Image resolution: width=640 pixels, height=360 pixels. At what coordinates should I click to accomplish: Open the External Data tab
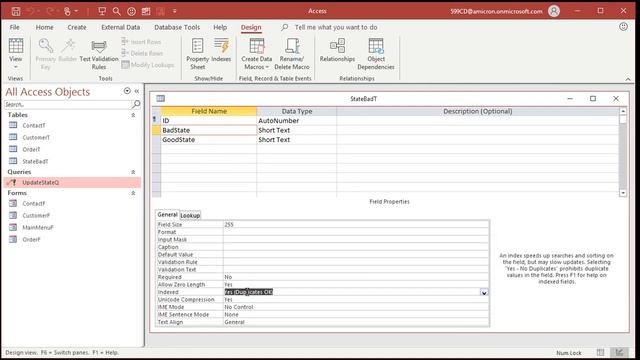click(120, 27)
